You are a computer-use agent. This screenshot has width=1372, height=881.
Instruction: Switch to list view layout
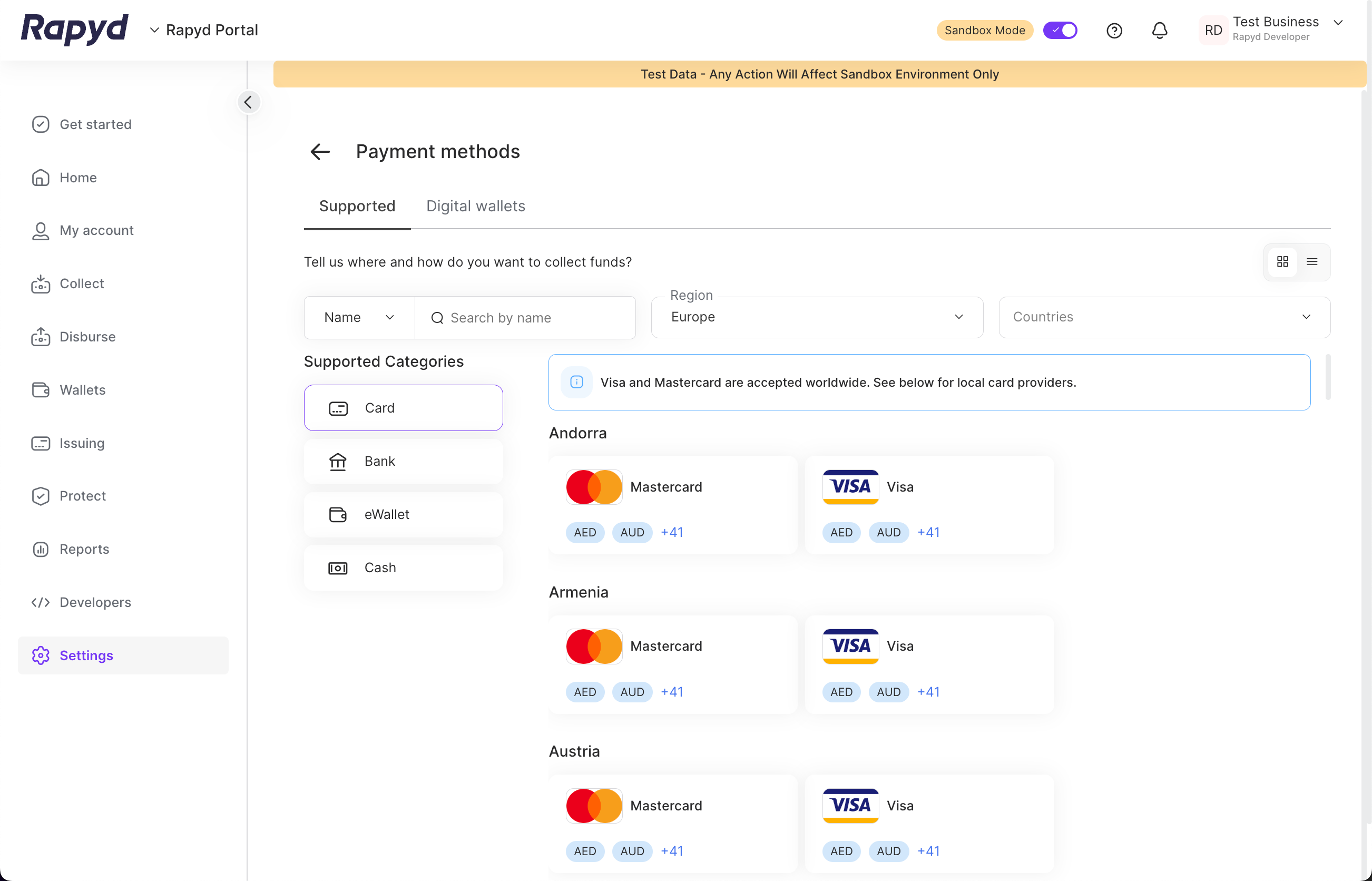click(x=1312, y=262)
